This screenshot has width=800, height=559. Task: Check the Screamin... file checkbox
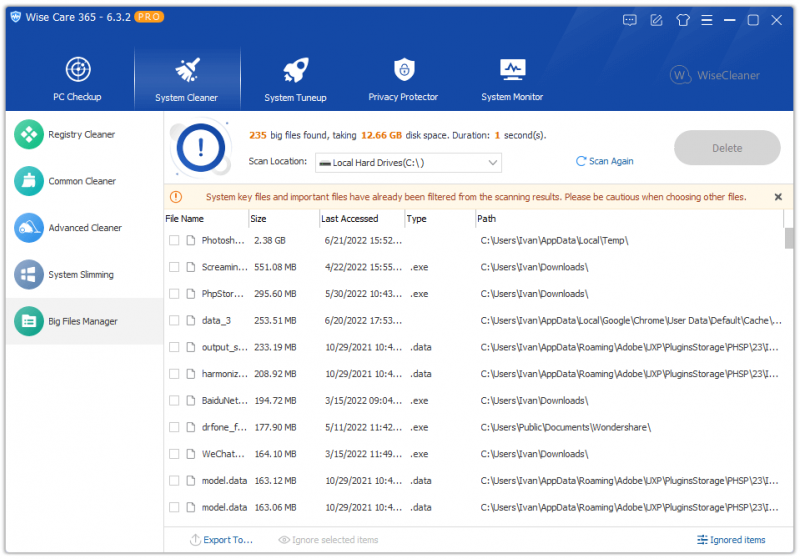pyautogui.click(x=174, y=267)
